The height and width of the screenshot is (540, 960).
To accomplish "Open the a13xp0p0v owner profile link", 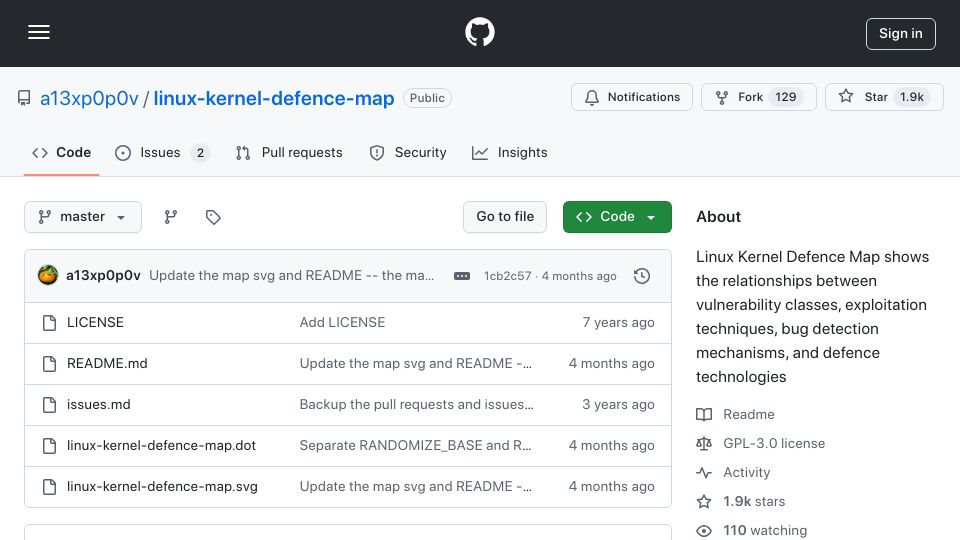I will 89,98.
